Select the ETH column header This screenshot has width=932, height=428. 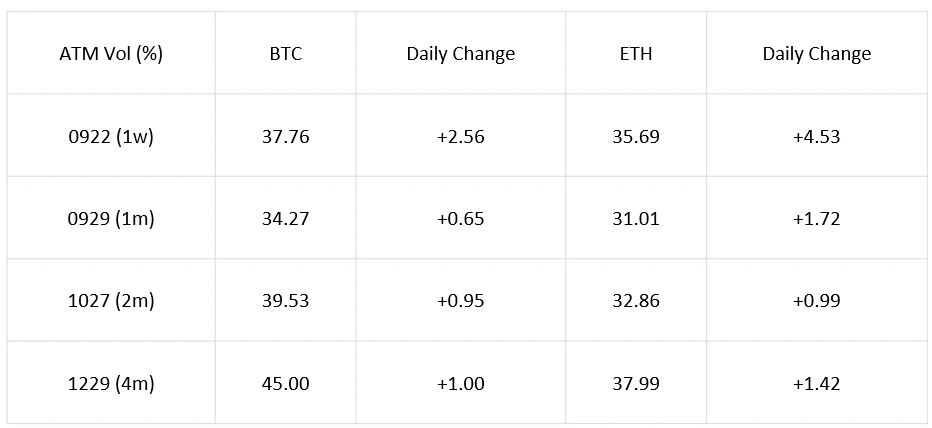[x=635, y=54]
